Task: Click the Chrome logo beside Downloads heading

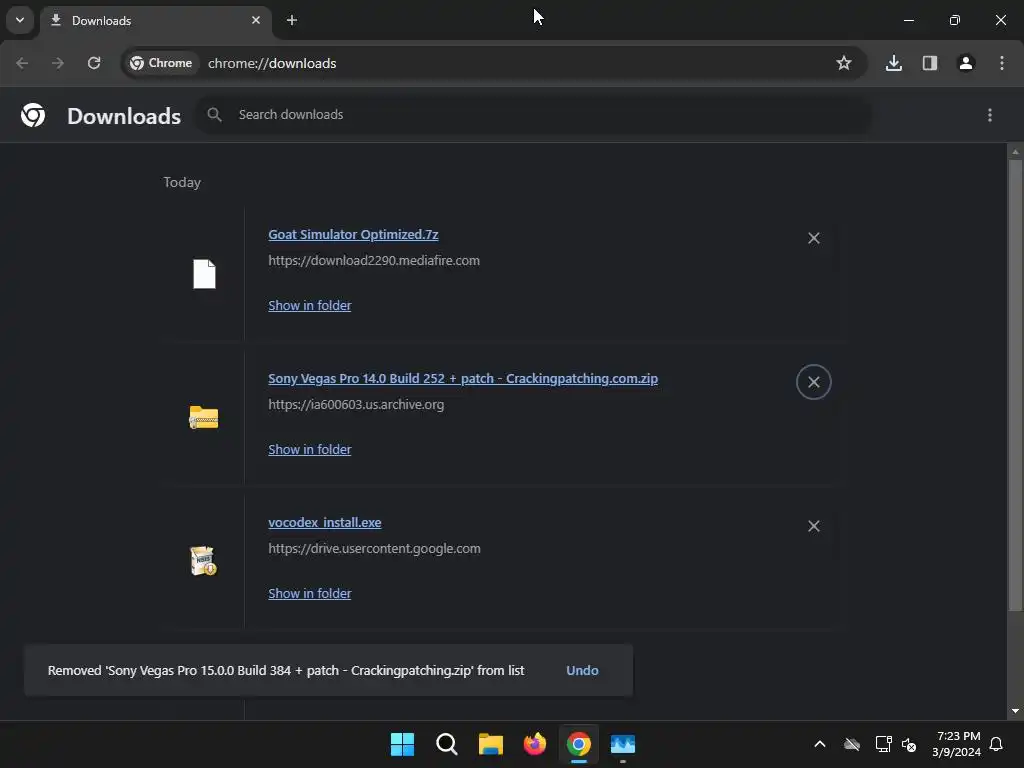Action: 33,116
